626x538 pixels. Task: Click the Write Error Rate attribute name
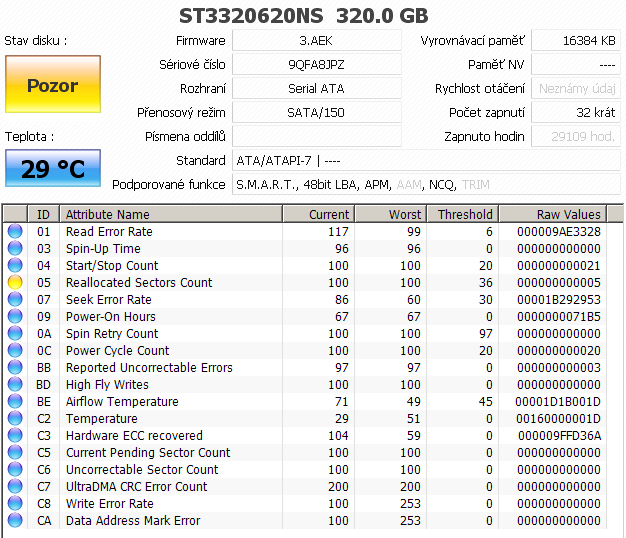coord(109,503)
